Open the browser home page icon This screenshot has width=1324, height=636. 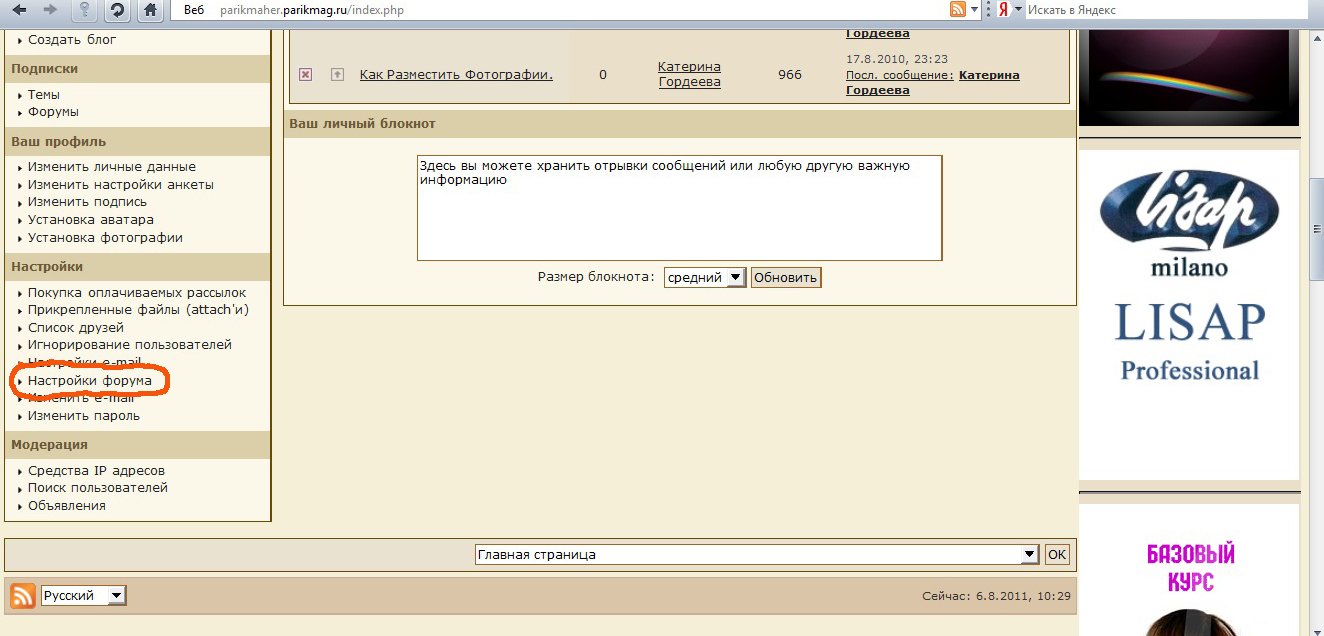click(x=150, y=10)
